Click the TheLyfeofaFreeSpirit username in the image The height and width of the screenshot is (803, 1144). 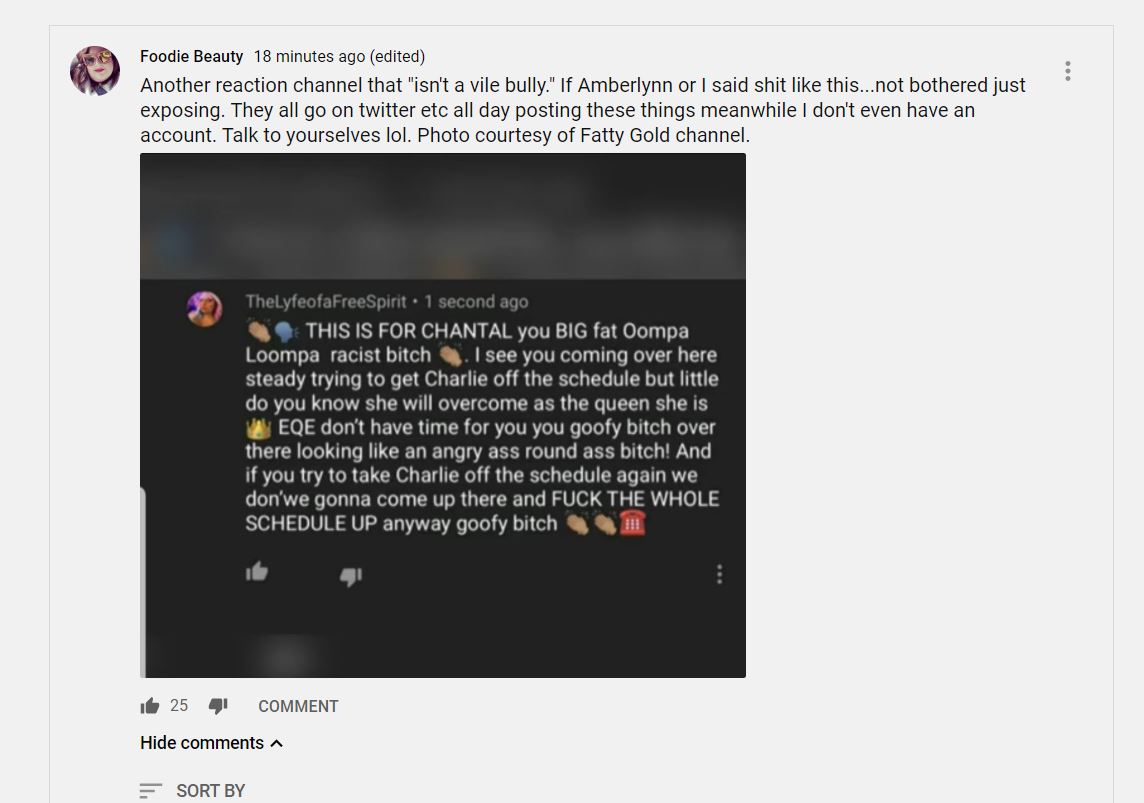(x=325, y=301)
